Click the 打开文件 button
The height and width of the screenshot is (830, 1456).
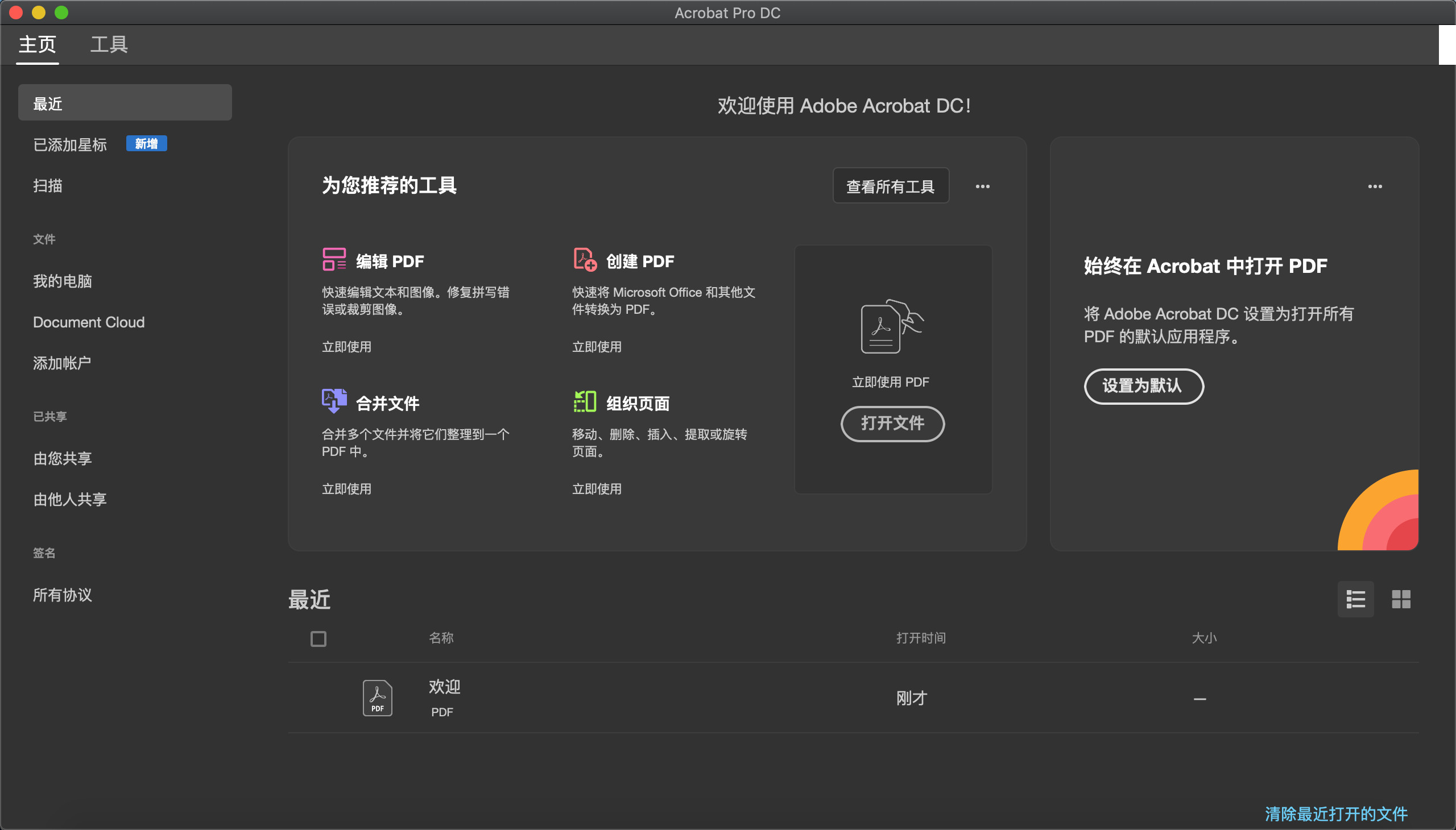coord(892,424)
